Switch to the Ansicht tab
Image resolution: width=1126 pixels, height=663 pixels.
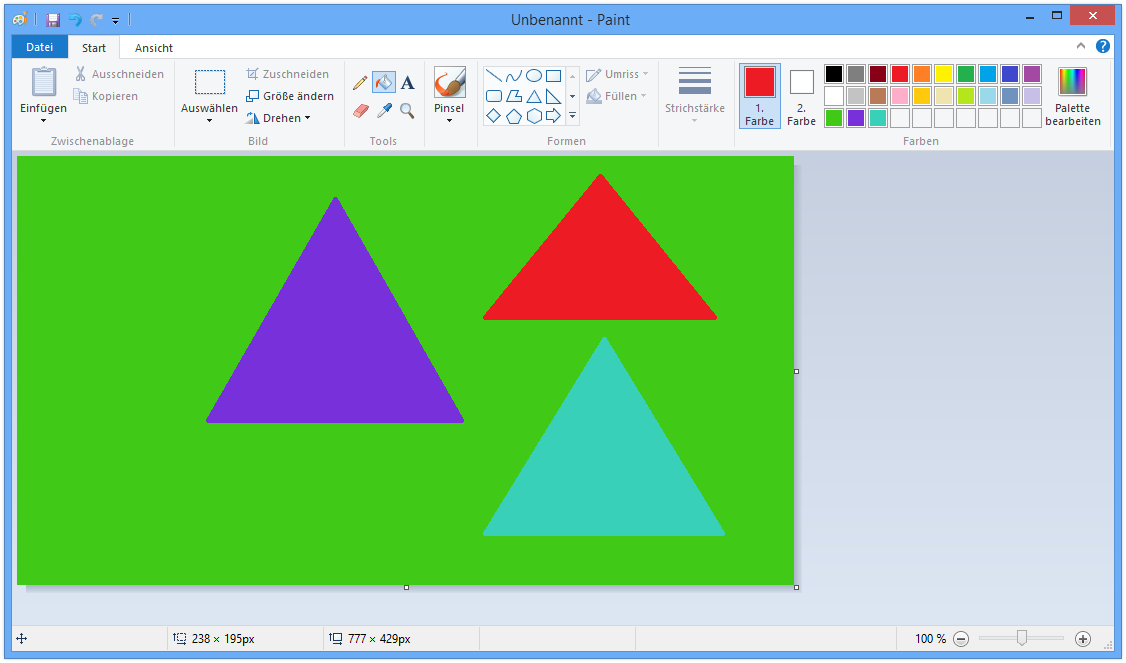coord(152,47)
